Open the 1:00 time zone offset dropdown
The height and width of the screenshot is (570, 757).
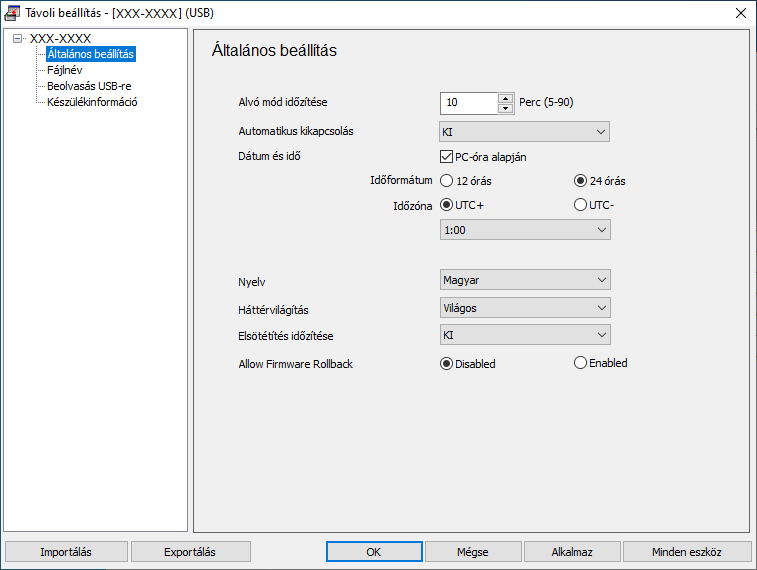point(525,230)
